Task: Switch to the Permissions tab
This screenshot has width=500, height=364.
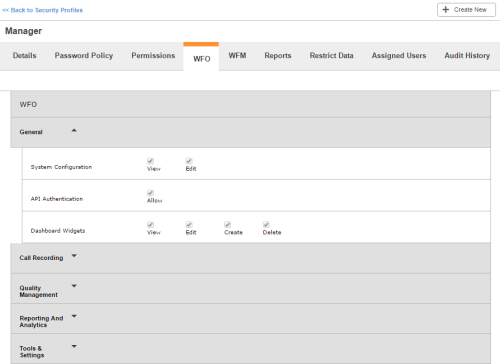Action: [153, 56]
